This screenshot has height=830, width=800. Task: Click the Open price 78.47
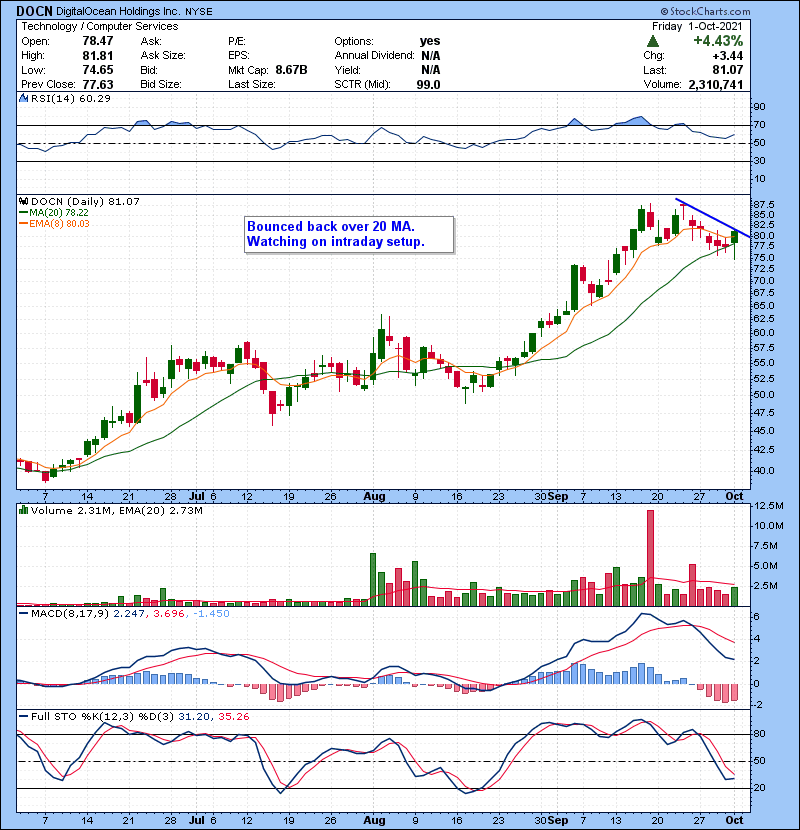(x=97, y=41)
